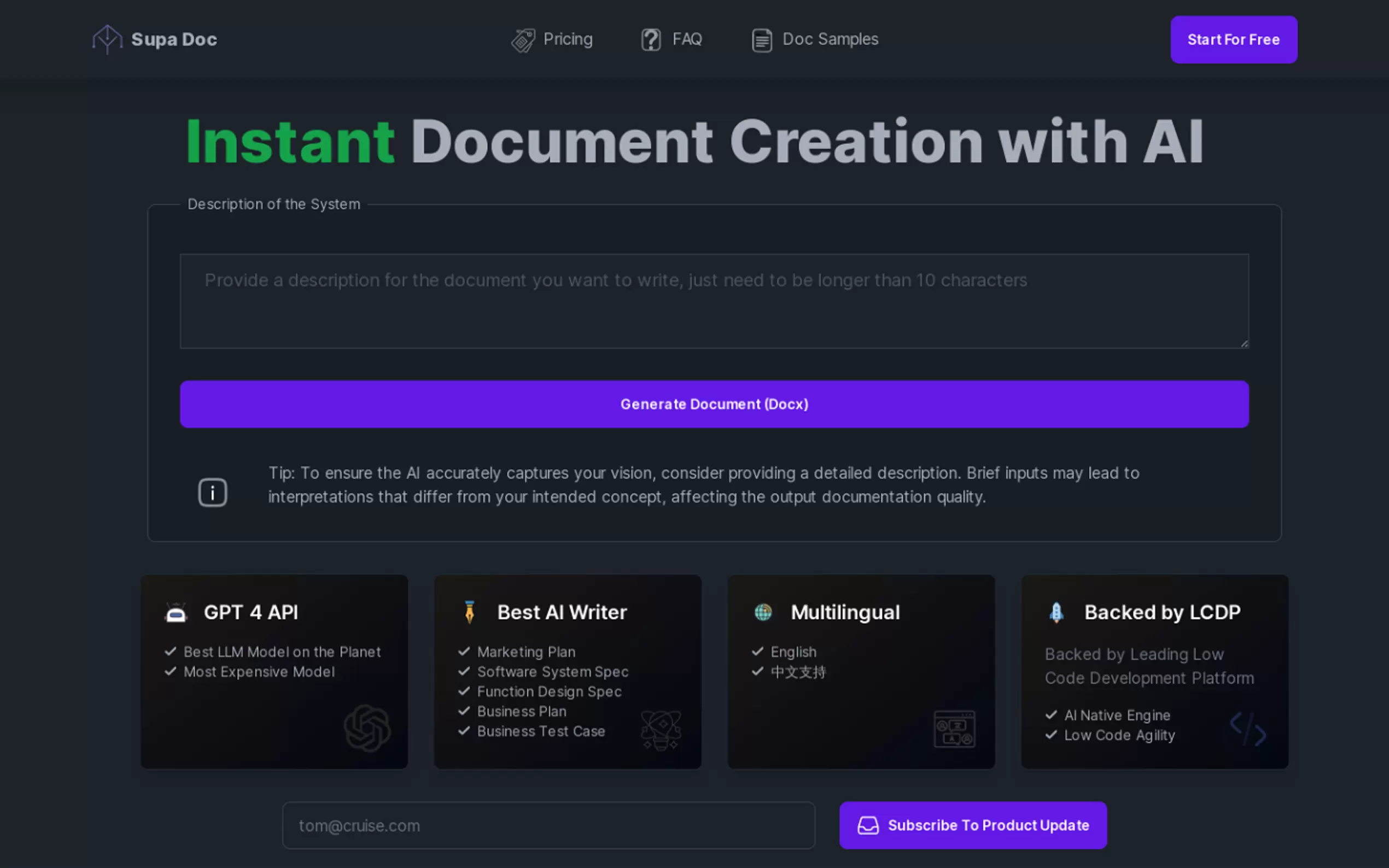Focus the system description text area

click(x=714, y=301)
